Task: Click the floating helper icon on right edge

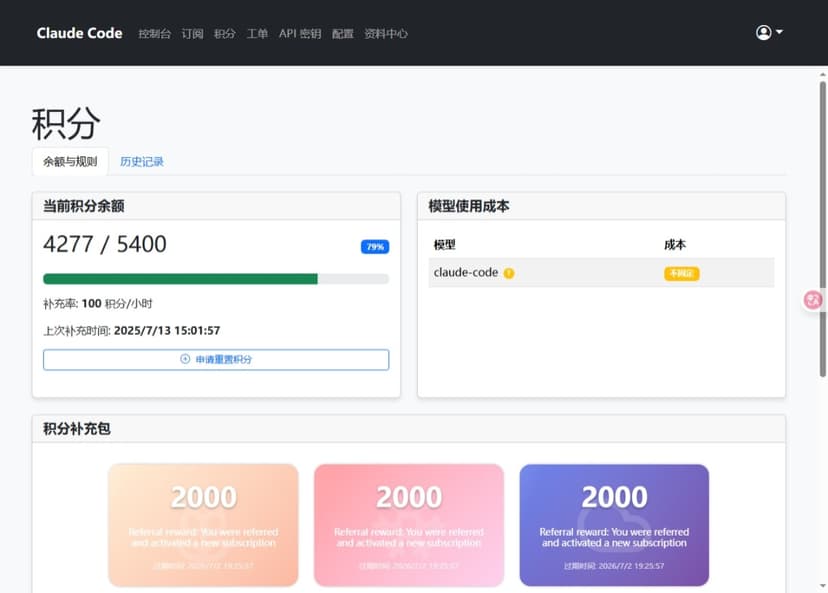Action: (x=812, y=300)
